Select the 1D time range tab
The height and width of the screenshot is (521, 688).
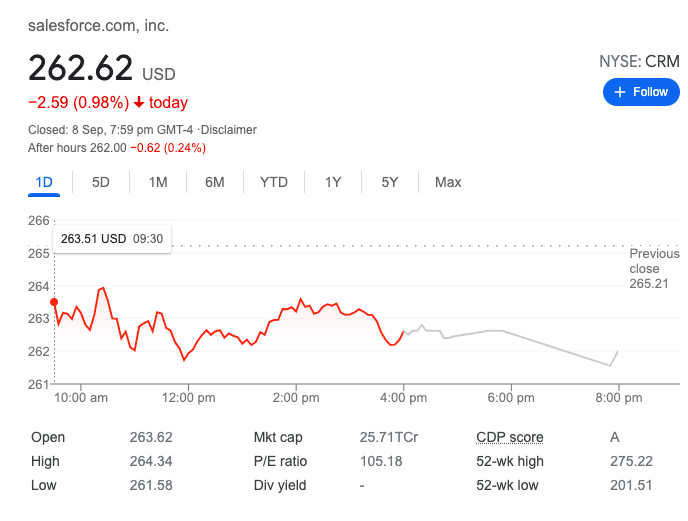pos(44,182)
